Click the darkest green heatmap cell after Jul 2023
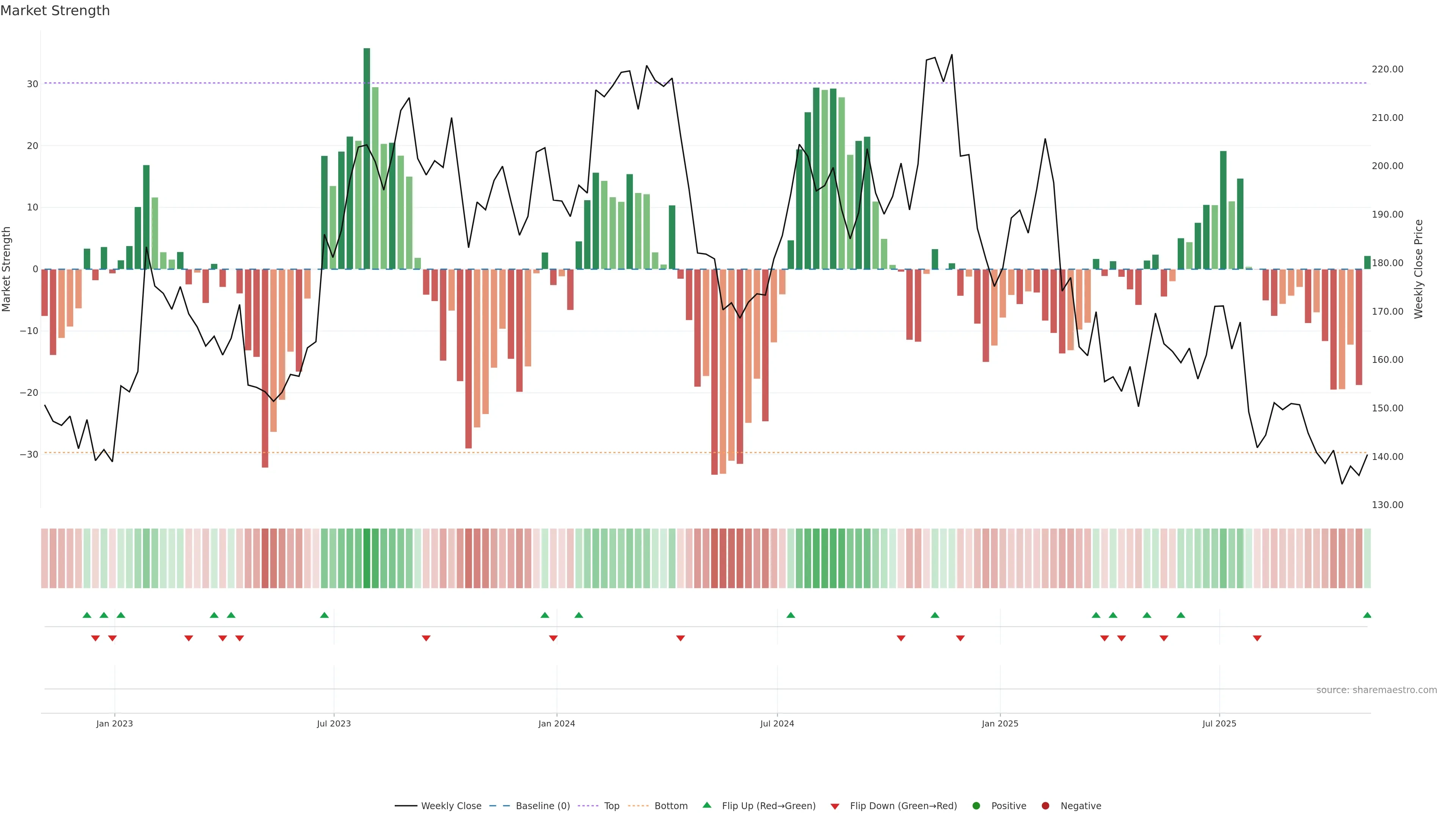 point(367,559)
